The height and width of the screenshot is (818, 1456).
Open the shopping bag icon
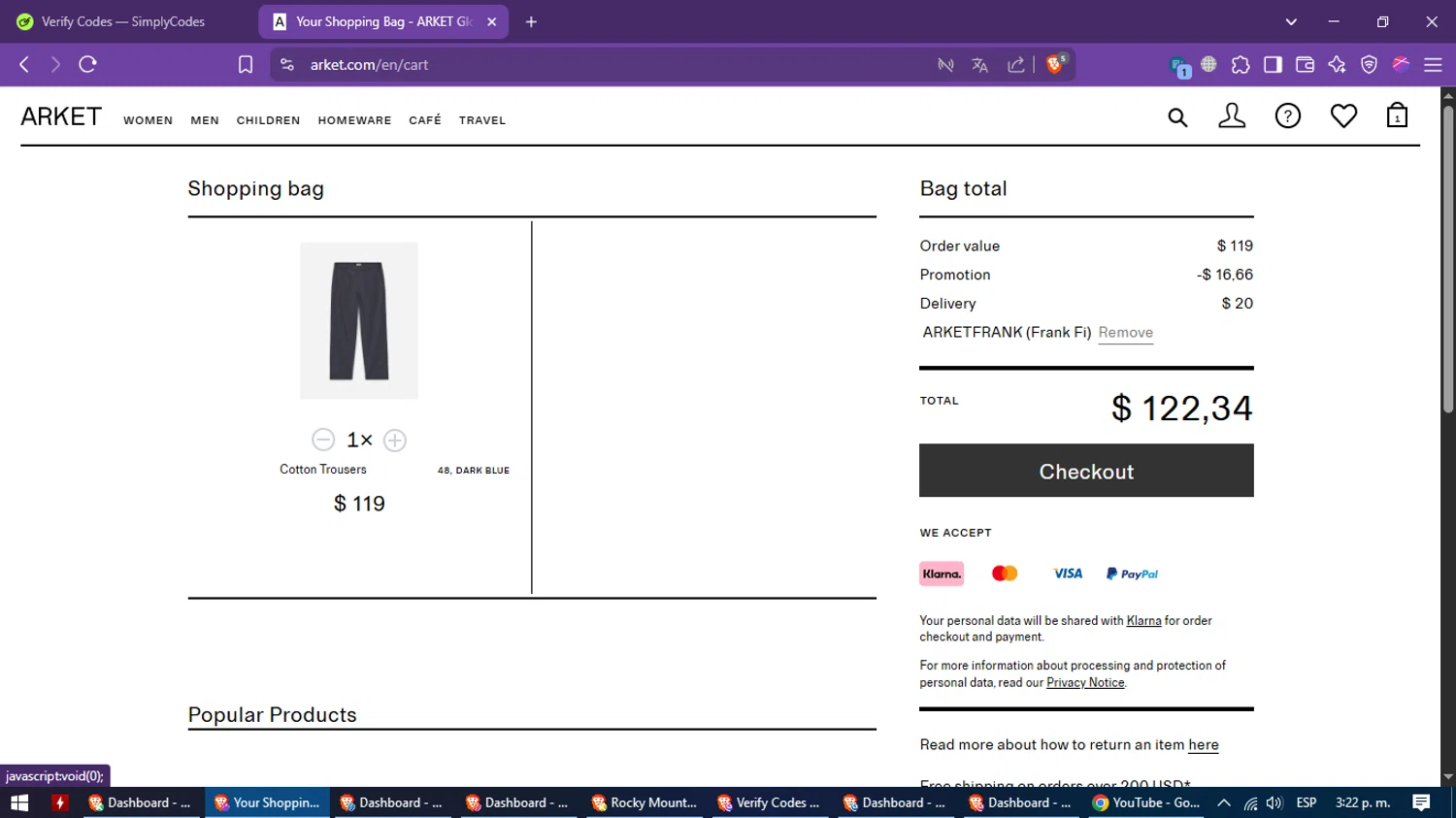tap(1397, 115)
